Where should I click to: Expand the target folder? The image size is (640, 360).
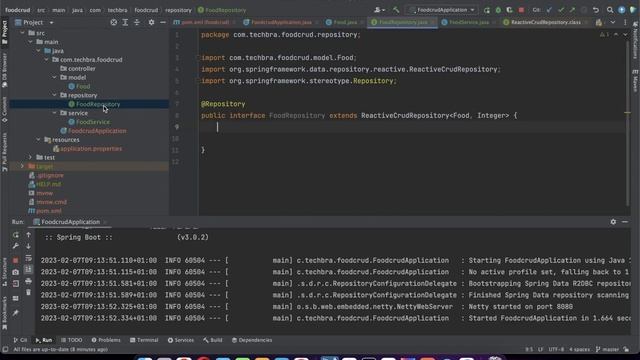click(x=22, y=167)
